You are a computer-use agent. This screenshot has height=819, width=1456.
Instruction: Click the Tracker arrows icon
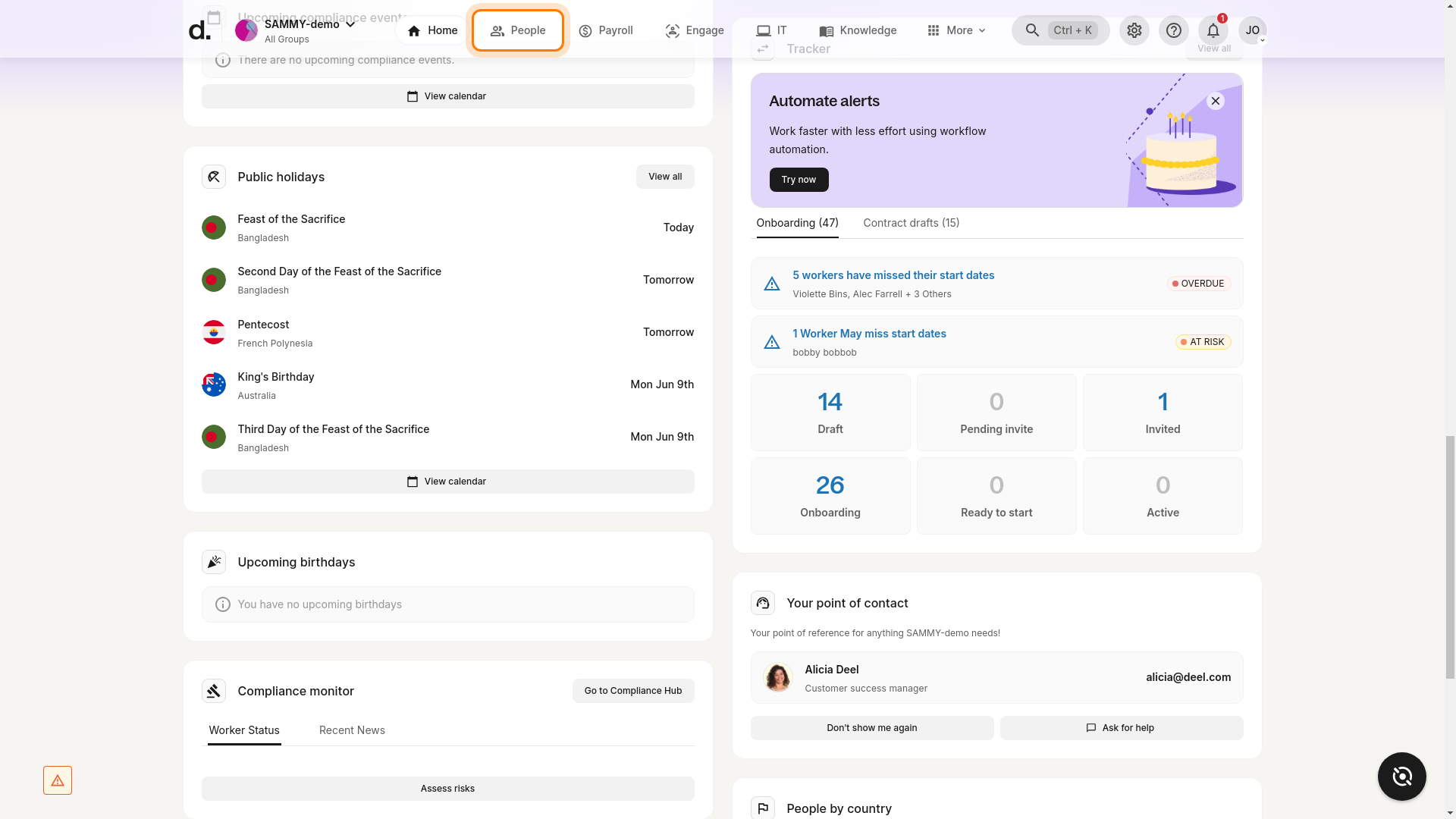(763, 49)
